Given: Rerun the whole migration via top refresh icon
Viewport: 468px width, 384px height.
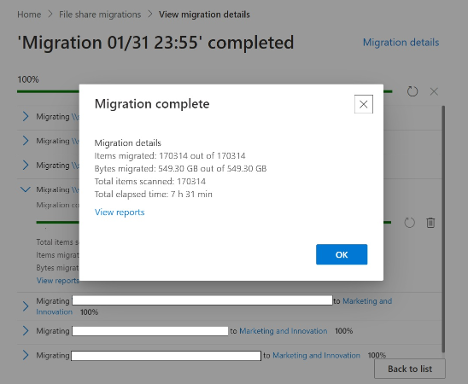Looking at the screenshot, I should click(x=412, y=91).
